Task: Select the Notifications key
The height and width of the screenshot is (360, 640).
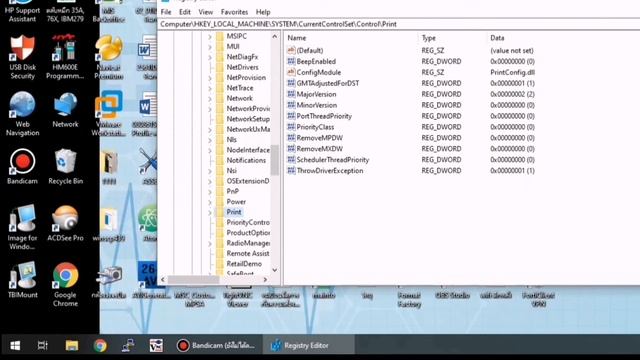Action: tap(246, 160)
